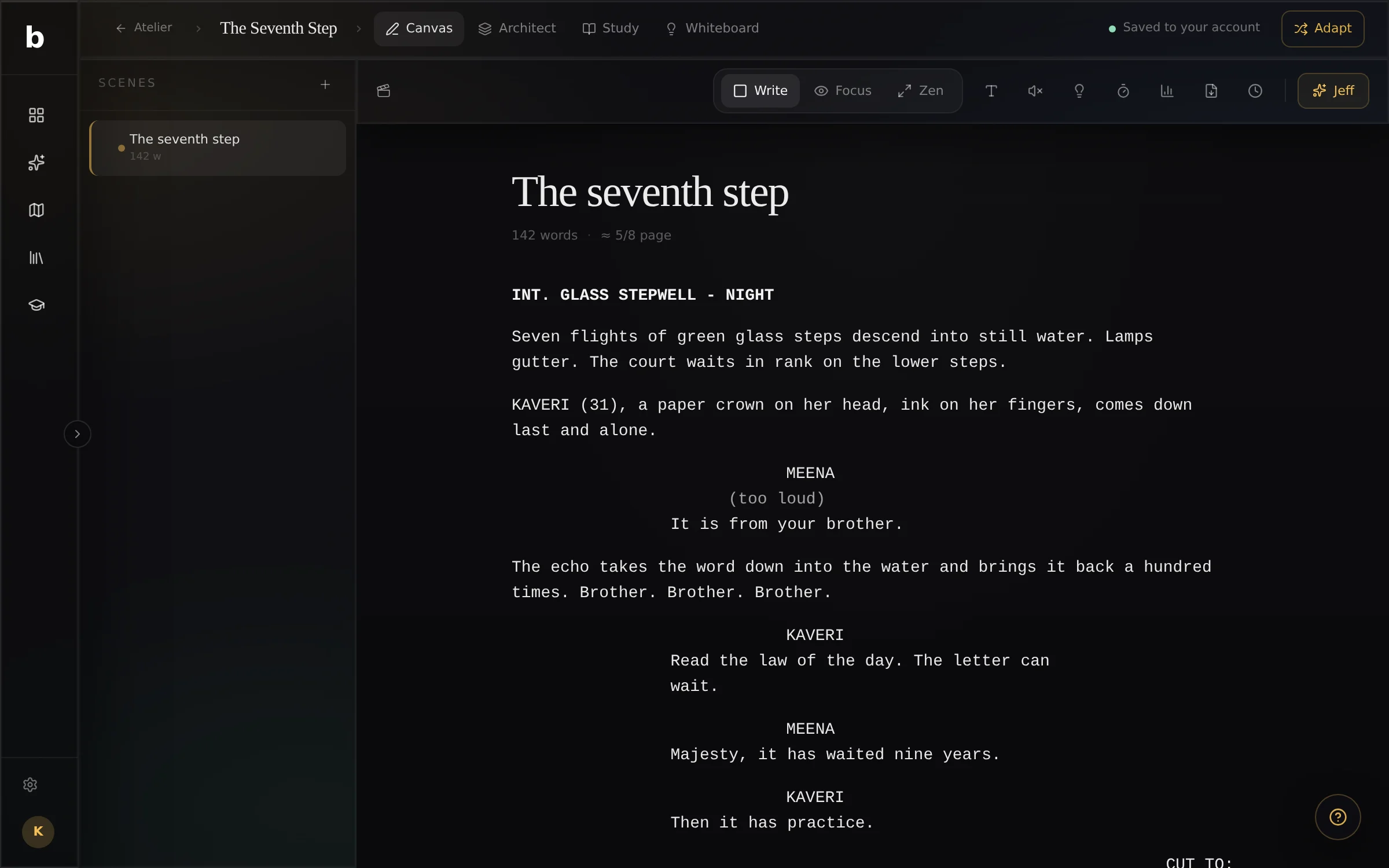The width and height of the screenshot is (1389, 868).
Task: Expand the collapsed sidebar chevron
Action: tap(77, 434)
